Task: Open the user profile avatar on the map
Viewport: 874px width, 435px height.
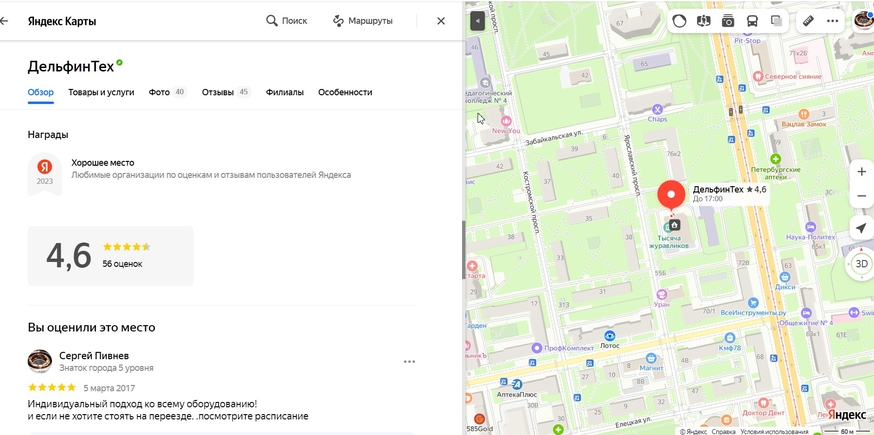Action: [x=864, y=21]
